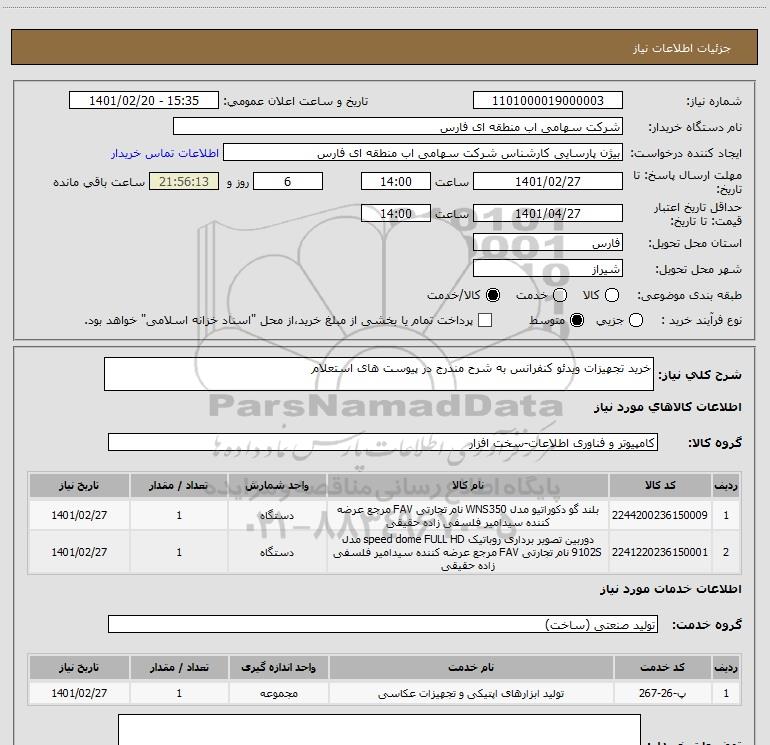770x745 pixels.
Task: Select the کالا/خدمت radio button
Action: coord(493,295)
